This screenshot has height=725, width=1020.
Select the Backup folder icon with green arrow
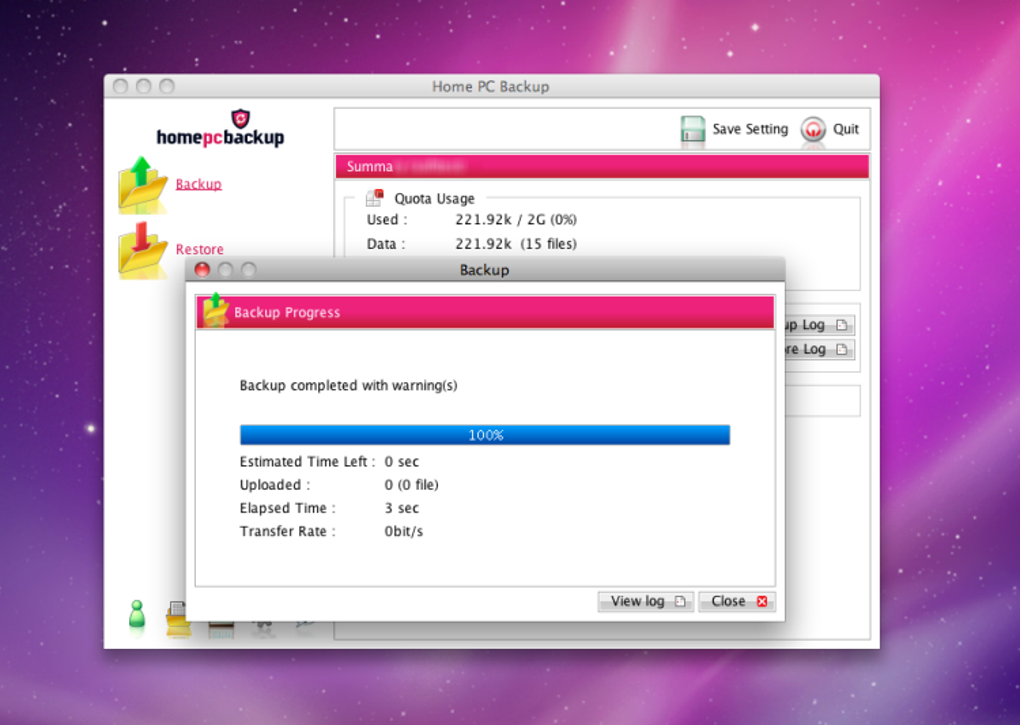(143, 183)
